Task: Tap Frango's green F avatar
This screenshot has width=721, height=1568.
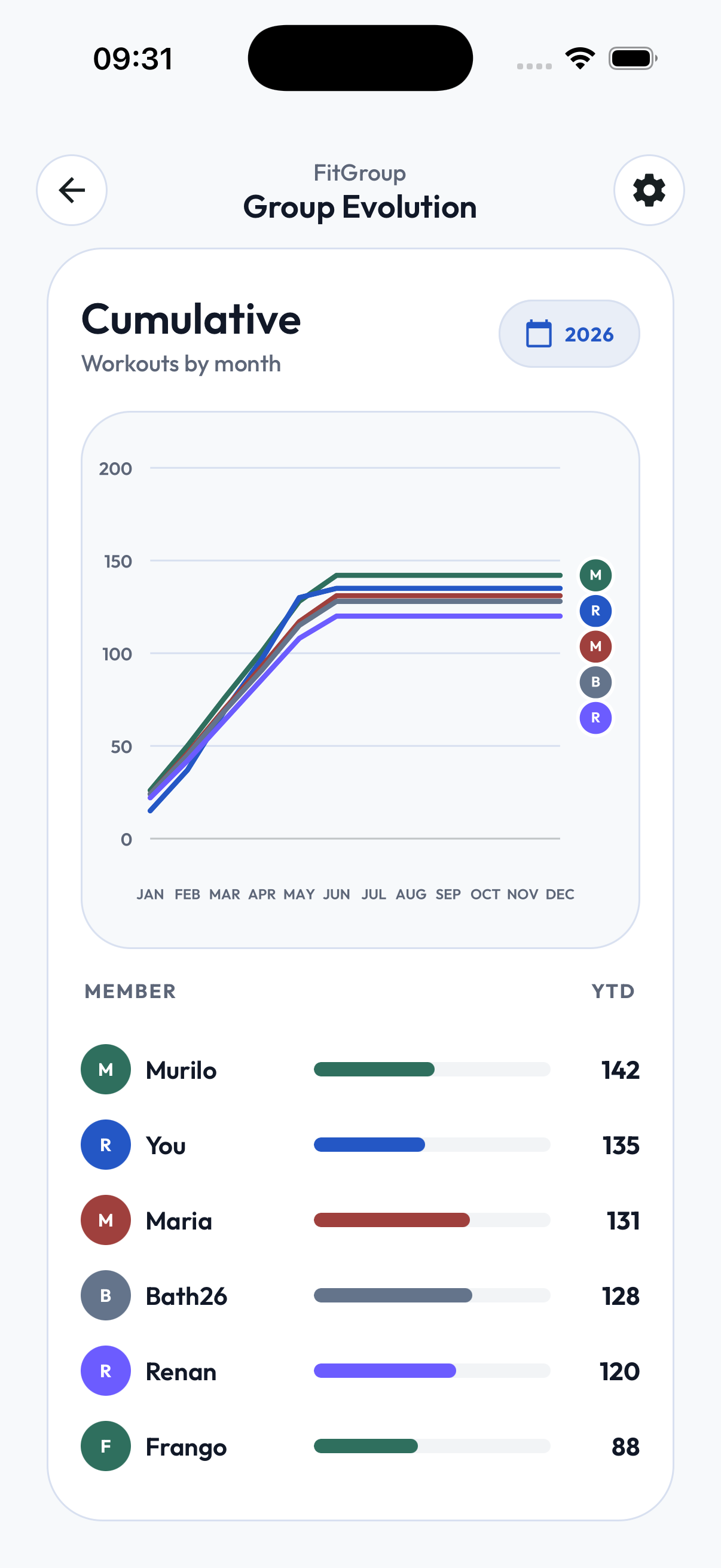Action: click(106, 1446)
